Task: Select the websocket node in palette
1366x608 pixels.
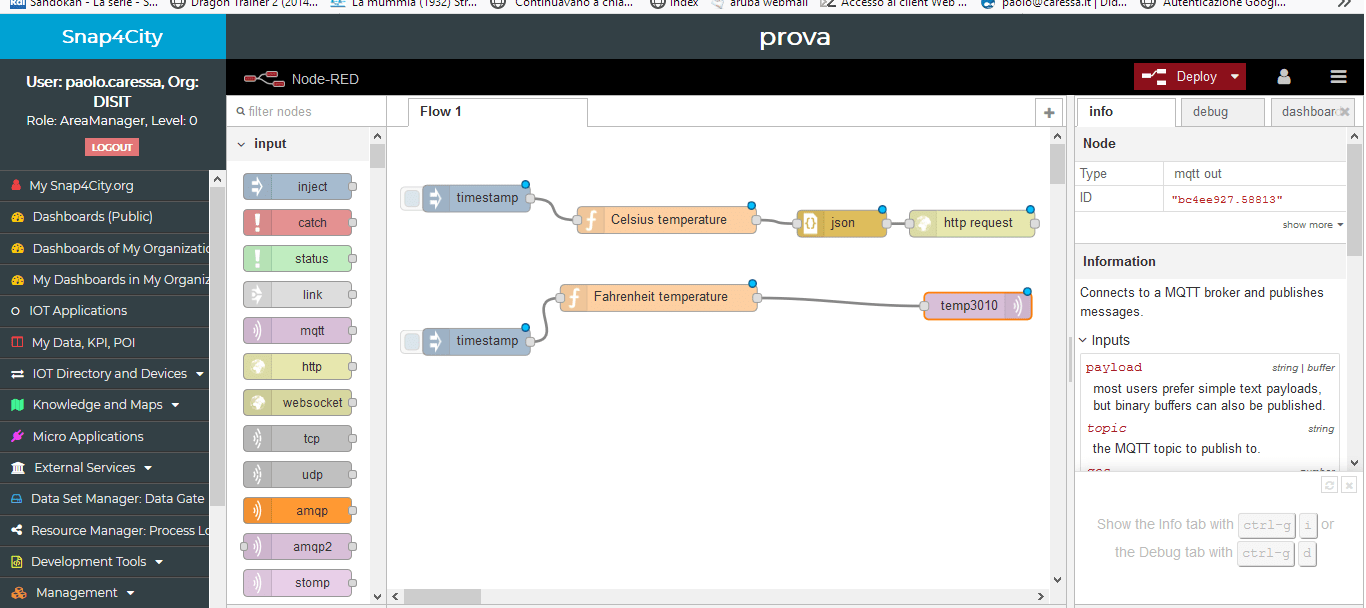Action: (x=298, y=403)
